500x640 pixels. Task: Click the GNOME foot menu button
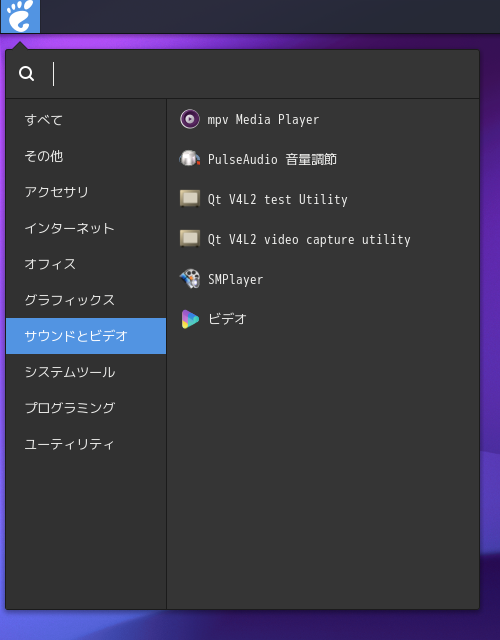tap(20, 16)
